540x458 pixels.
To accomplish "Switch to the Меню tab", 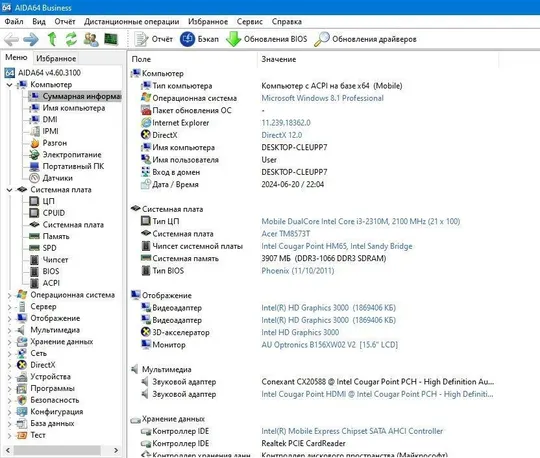I will pos(16,58).
